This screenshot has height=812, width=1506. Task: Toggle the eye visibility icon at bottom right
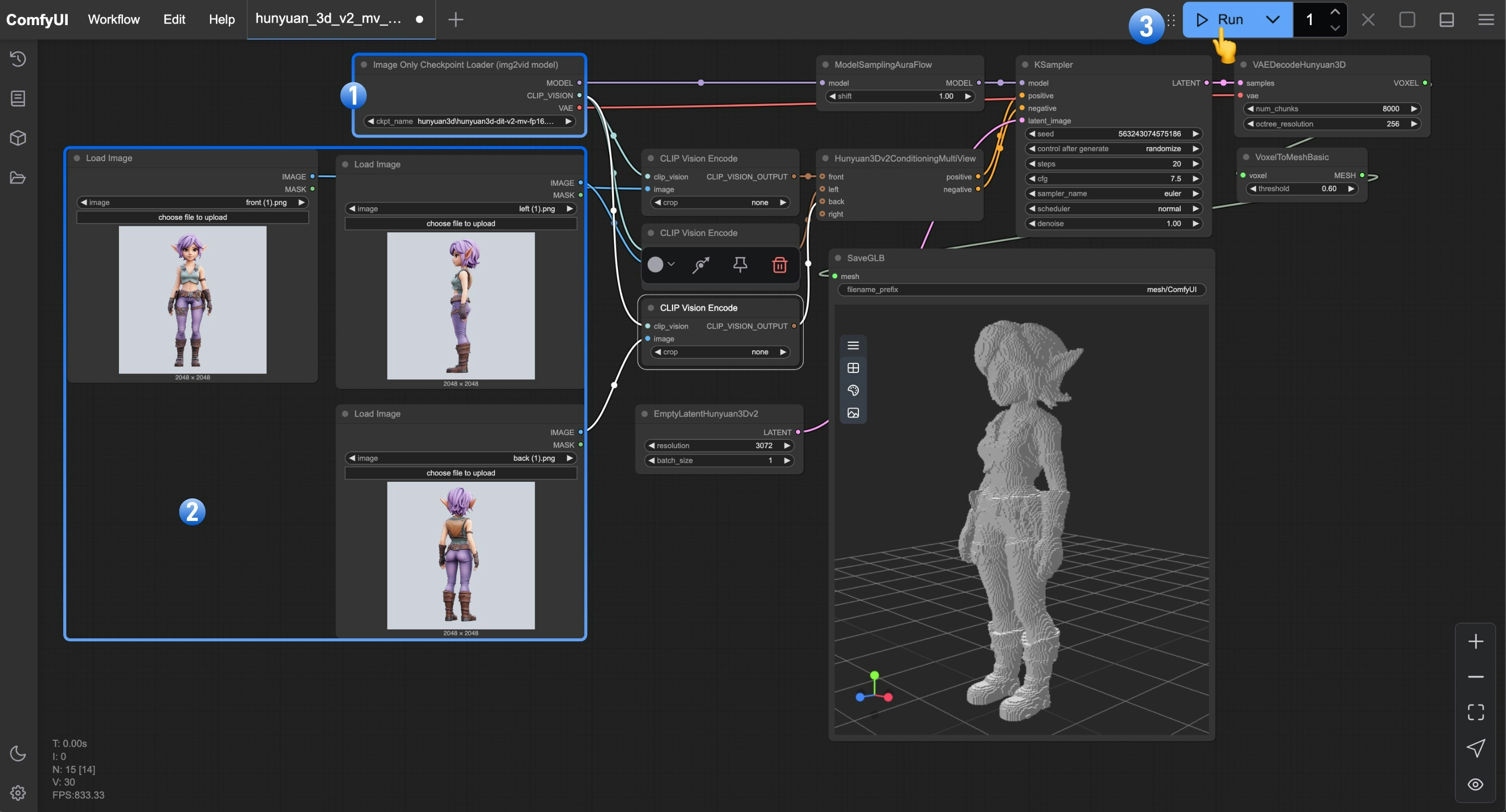1475,784
